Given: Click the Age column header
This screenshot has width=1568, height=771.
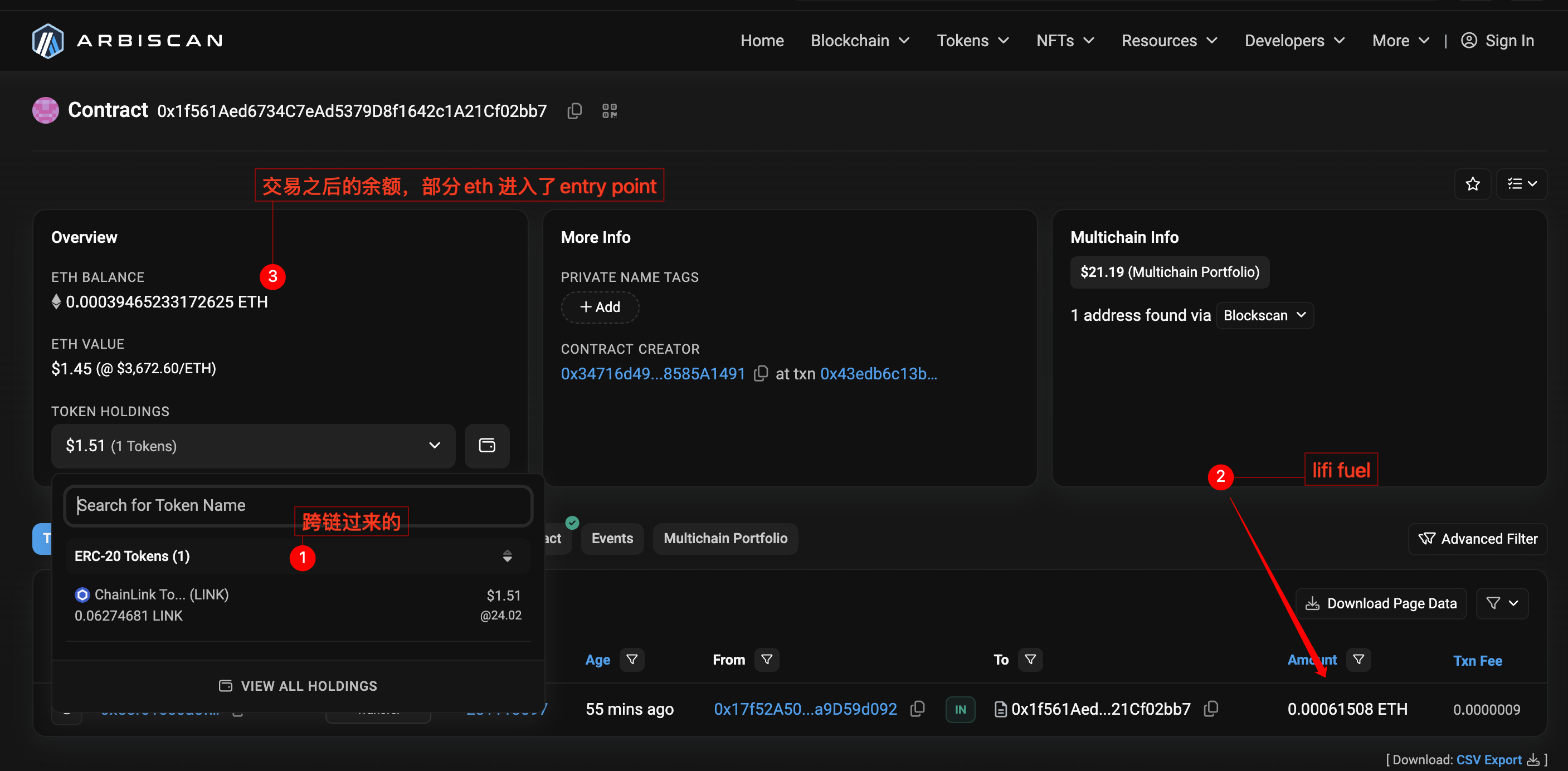Looking at the screenshot, I should click(x=598, y=660).
